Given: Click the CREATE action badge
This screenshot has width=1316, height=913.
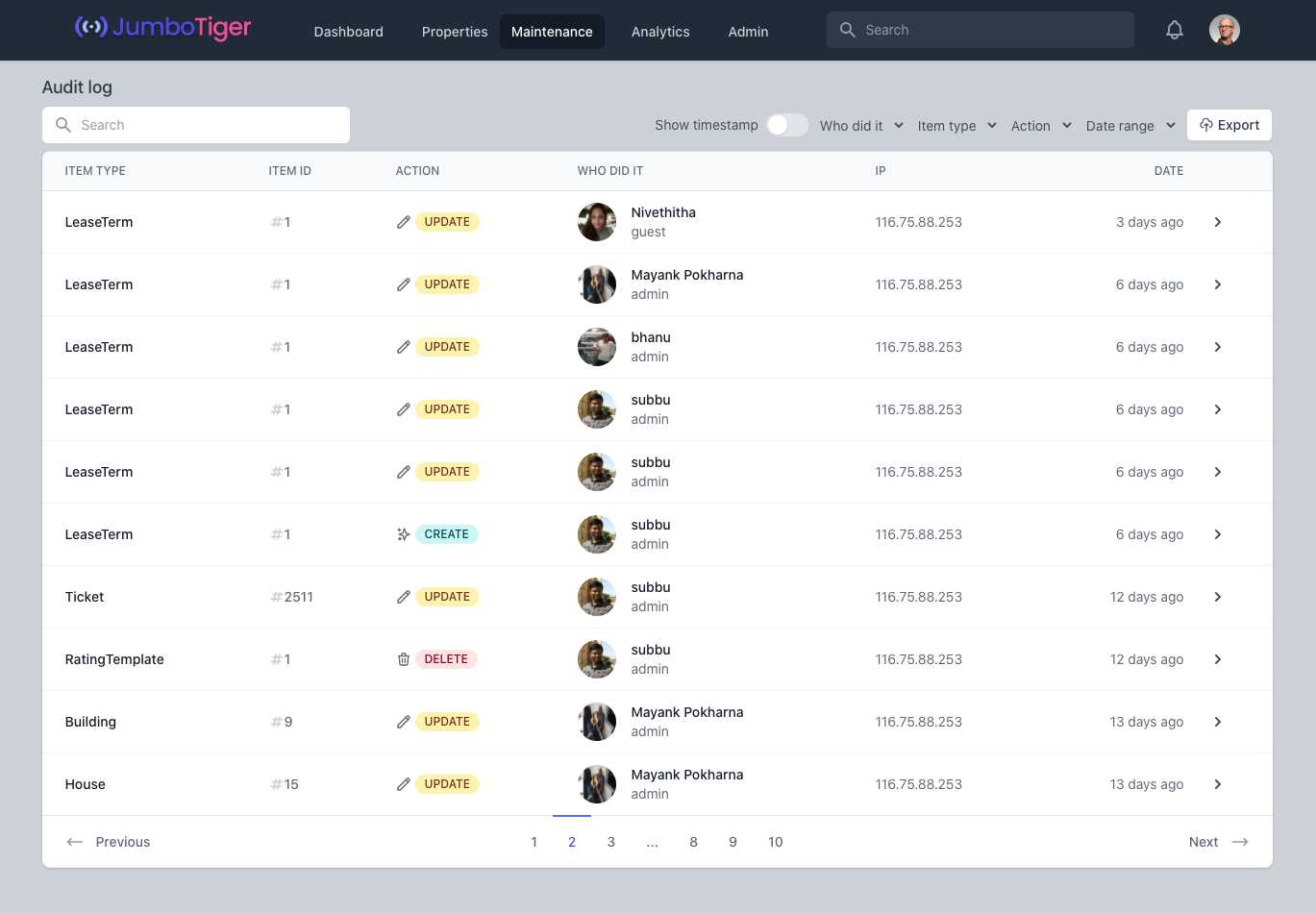Looking at the screenshot, I should pos(447,534).
